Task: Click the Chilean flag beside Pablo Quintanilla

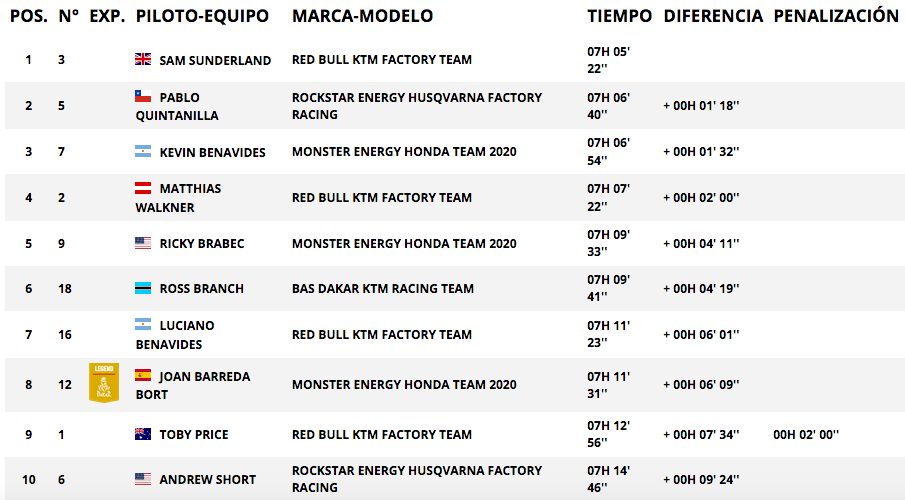Action: [x=143, y=96]
